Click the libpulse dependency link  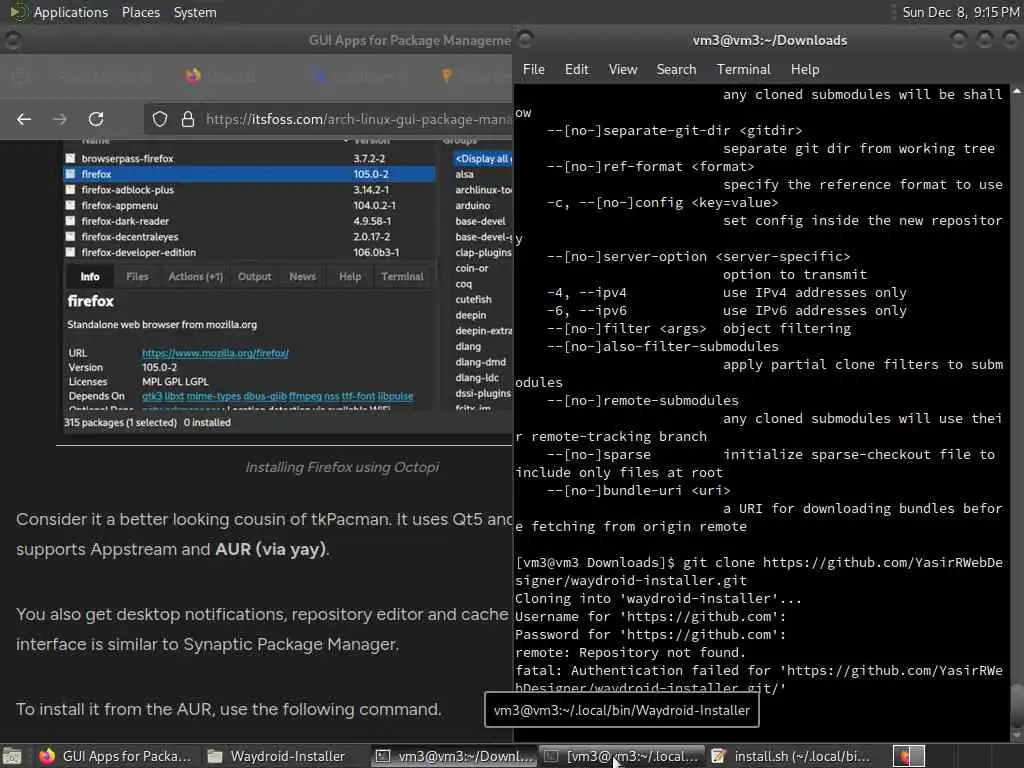pyautogui.click(x=396, y=396)
